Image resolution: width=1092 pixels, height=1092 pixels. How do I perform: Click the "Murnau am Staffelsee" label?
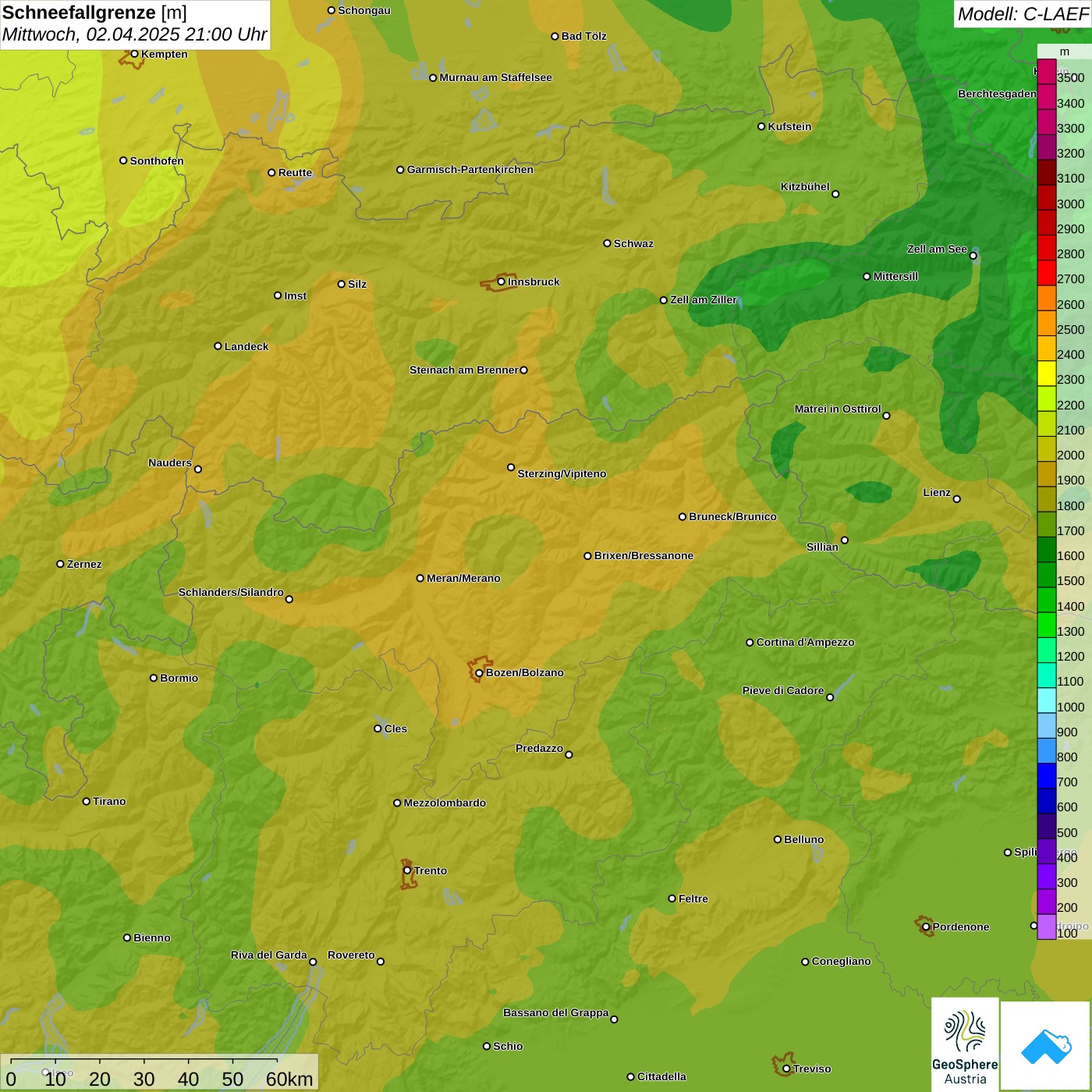pos(495,77)
